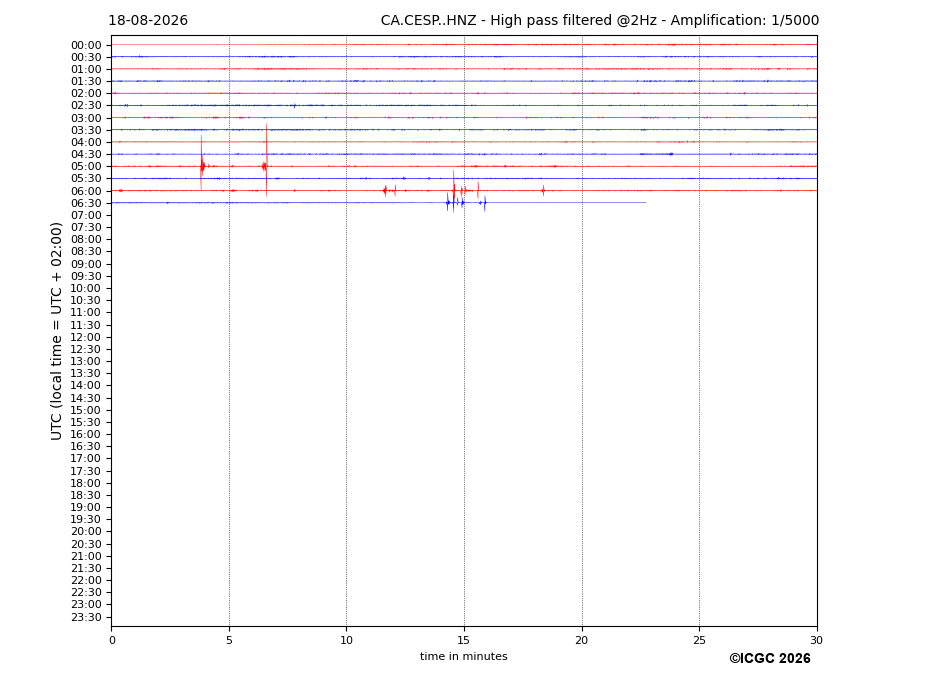Click the tall red spike near minute 6.5

pyautogui.click(x=266, y=160)
